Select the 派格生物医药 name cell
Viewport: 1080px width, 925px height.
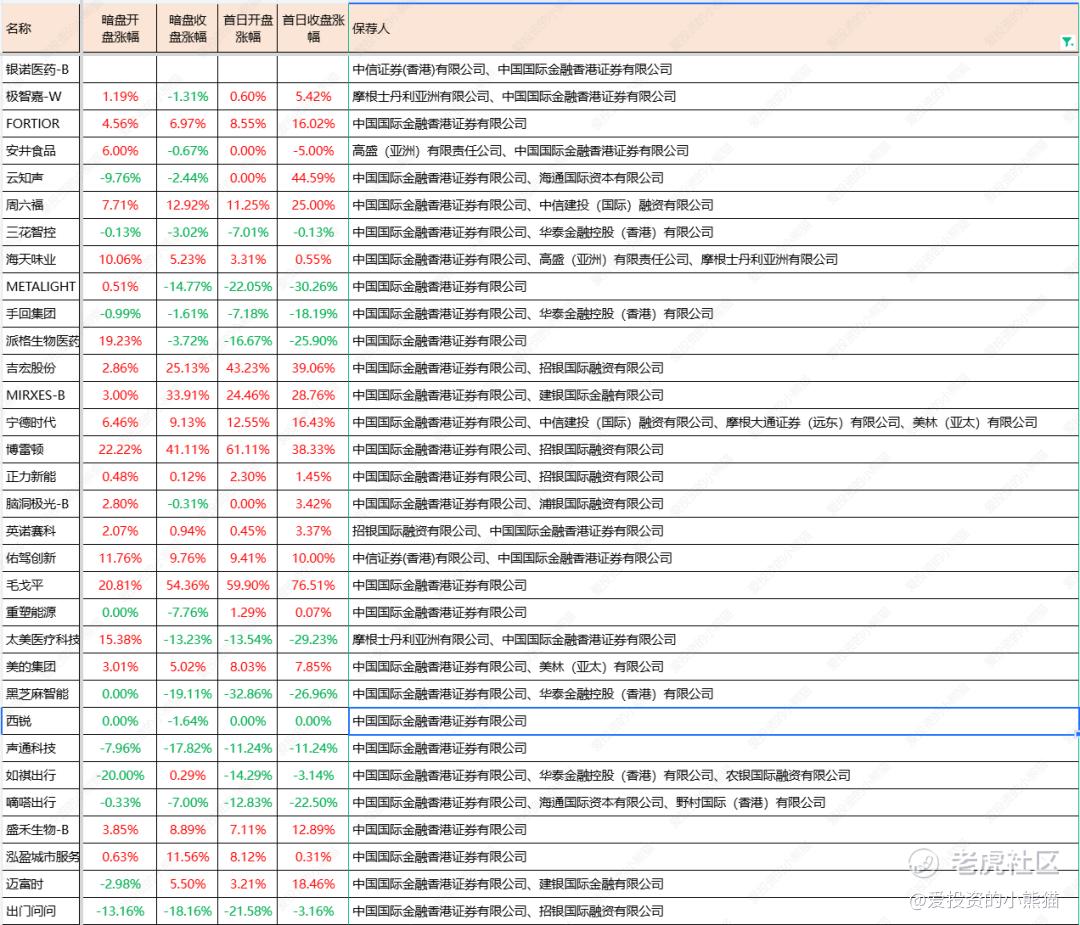click(x=41, y=341)
